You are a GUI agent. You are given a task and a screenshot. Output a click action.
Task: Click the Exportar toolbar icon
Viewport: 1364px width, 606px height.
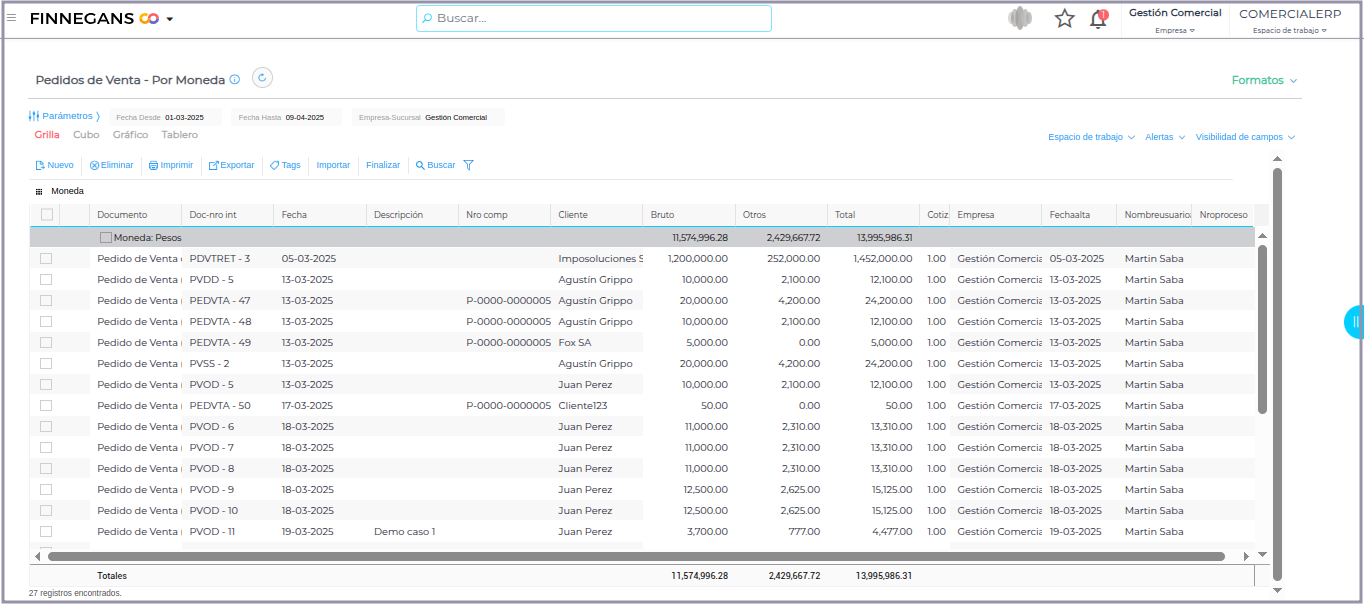231,165
